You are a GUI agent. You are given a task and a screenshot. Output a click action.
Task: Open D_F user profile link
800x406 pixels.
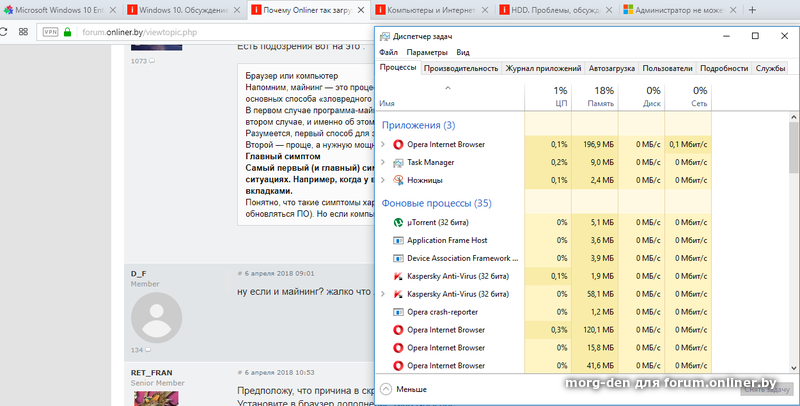(138, 274)
